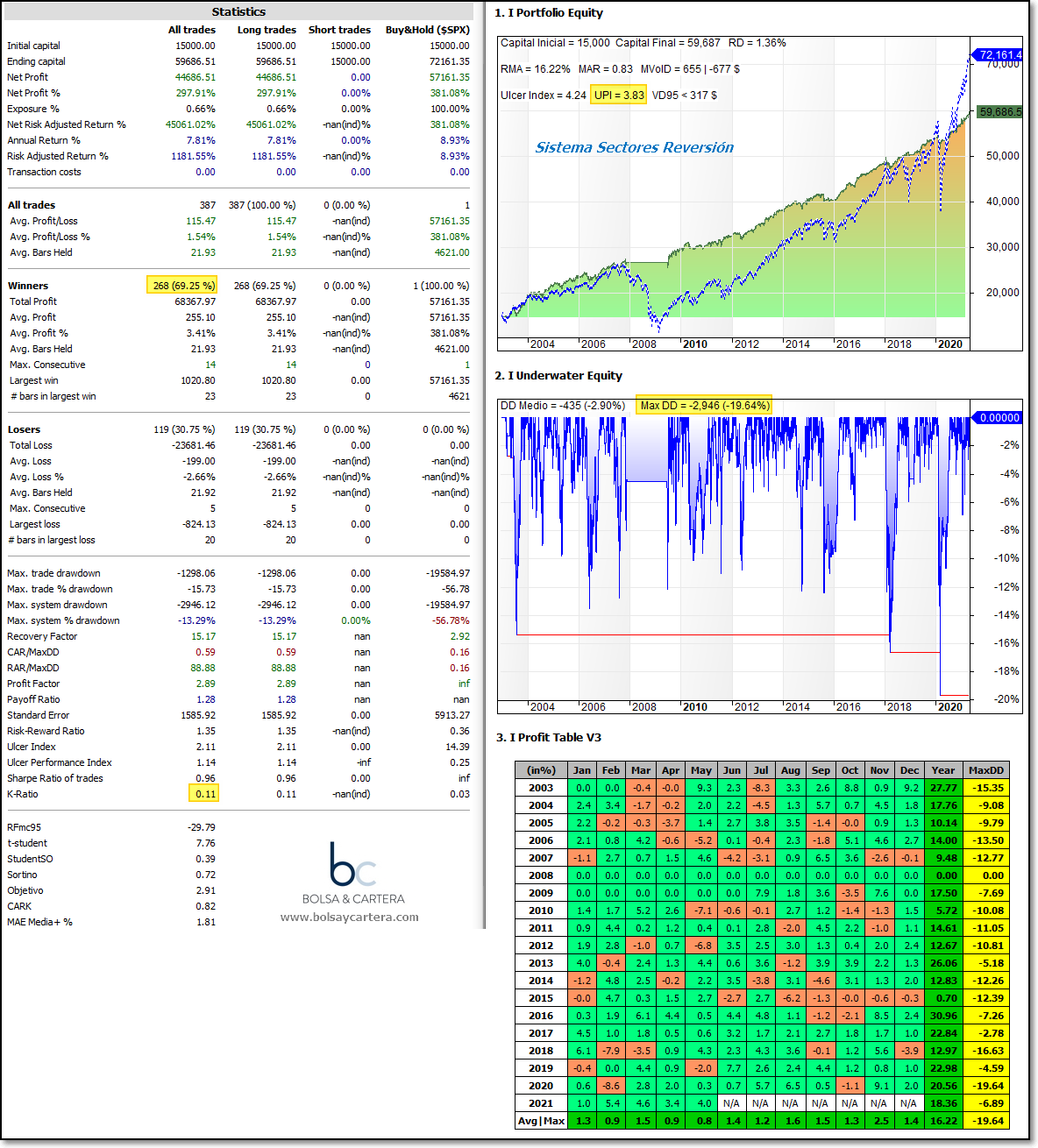Select the "t-student" row label
This screenshot has width=1038, height=1148.
click(27, 843)
